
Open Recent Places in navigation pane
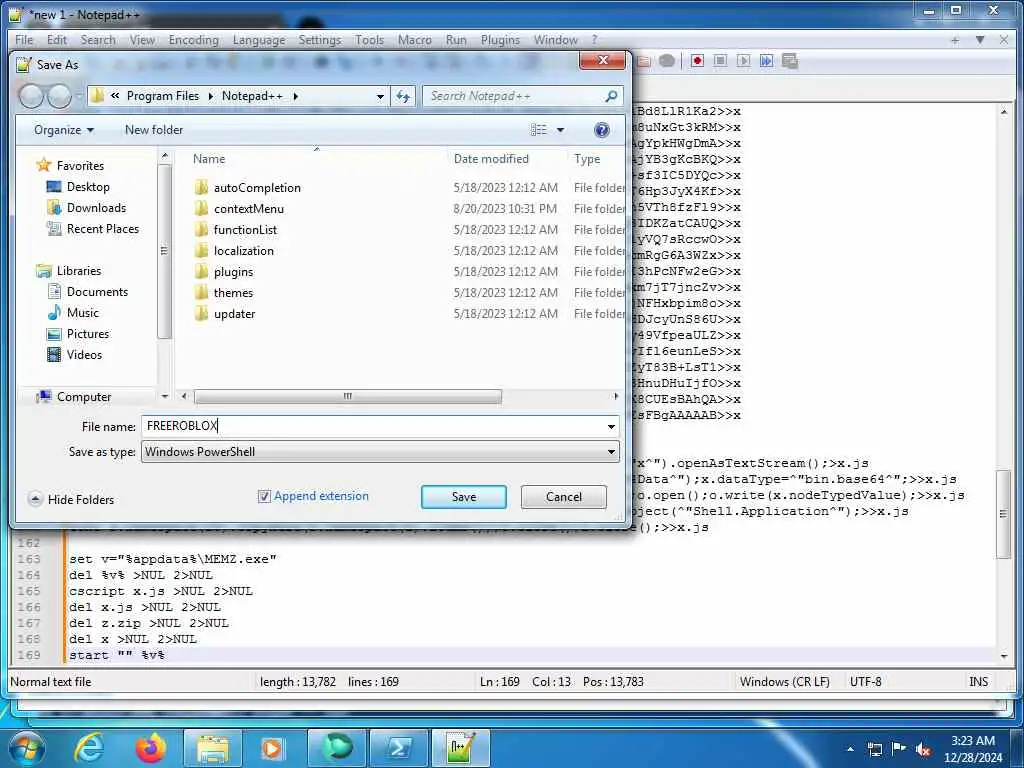point(103,229)
